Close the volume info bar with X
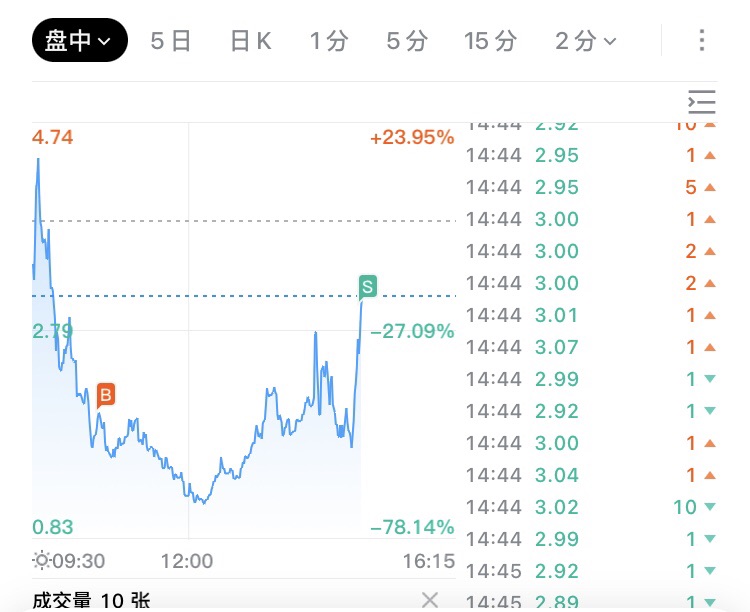The height and width of the screenshot is (612, 750). [x=430, y=600]
